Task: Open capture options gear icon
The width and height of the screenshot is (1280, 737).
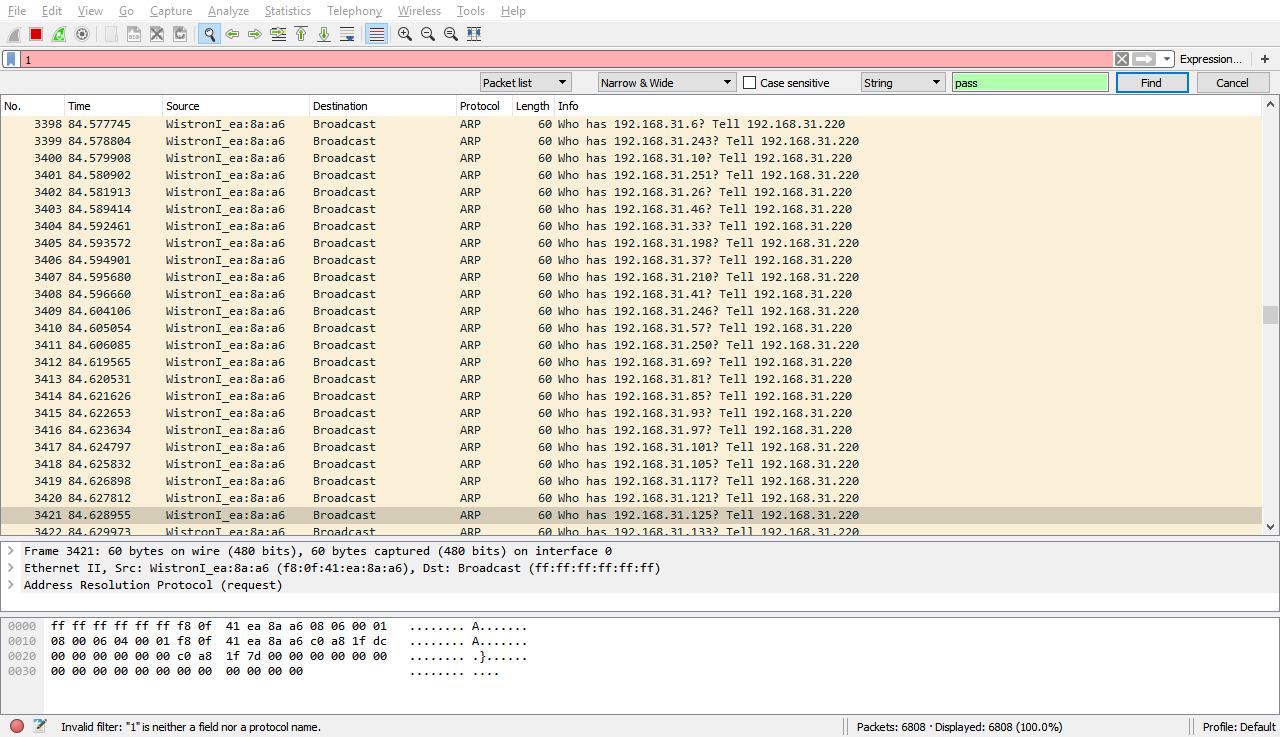Action: point(82,34)
